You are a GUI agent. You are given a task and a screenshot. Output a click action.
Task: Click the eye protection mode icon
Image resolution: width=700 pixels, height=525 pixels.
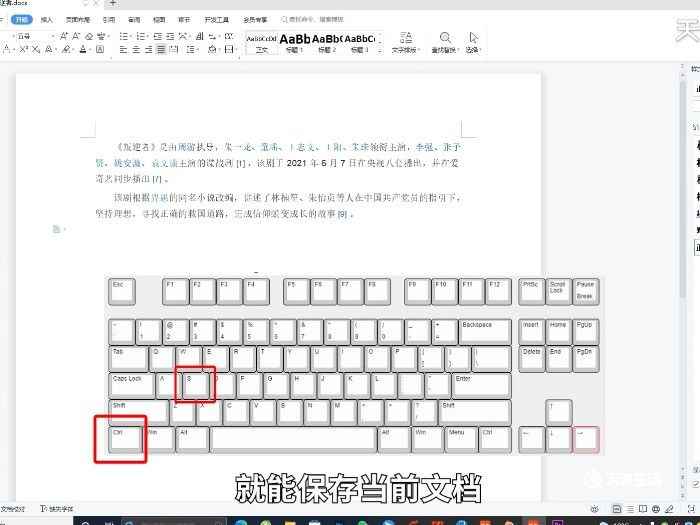pos(594,509)
